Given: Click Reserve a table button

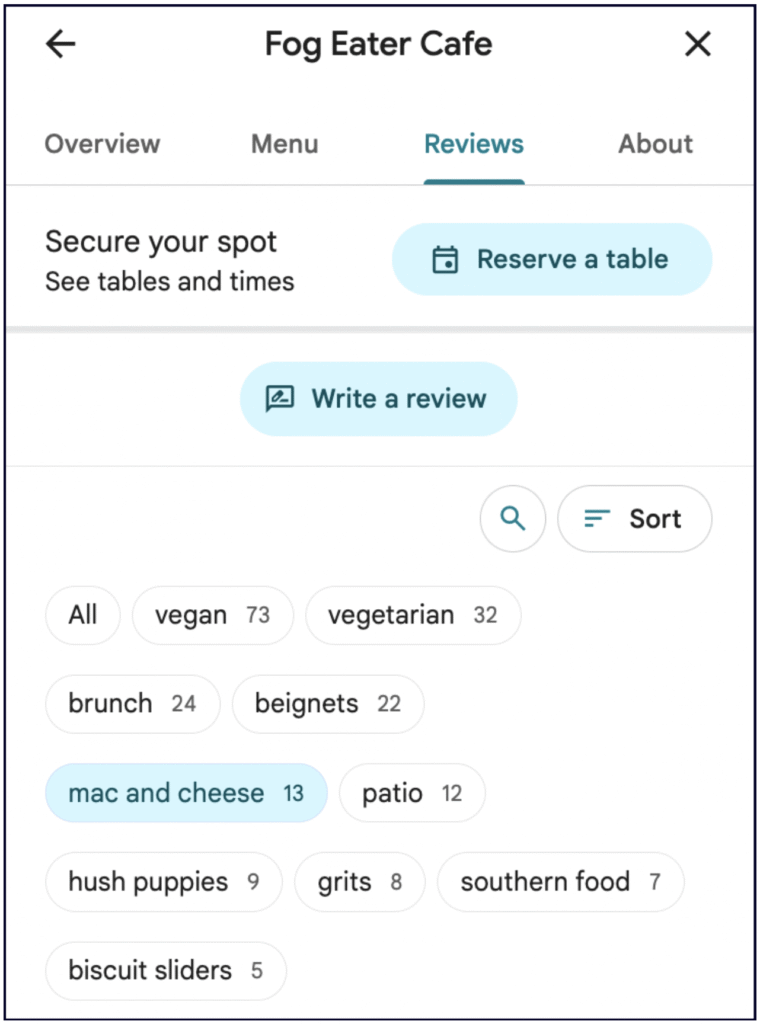Looking at the screenshot, I should point(552,259).
